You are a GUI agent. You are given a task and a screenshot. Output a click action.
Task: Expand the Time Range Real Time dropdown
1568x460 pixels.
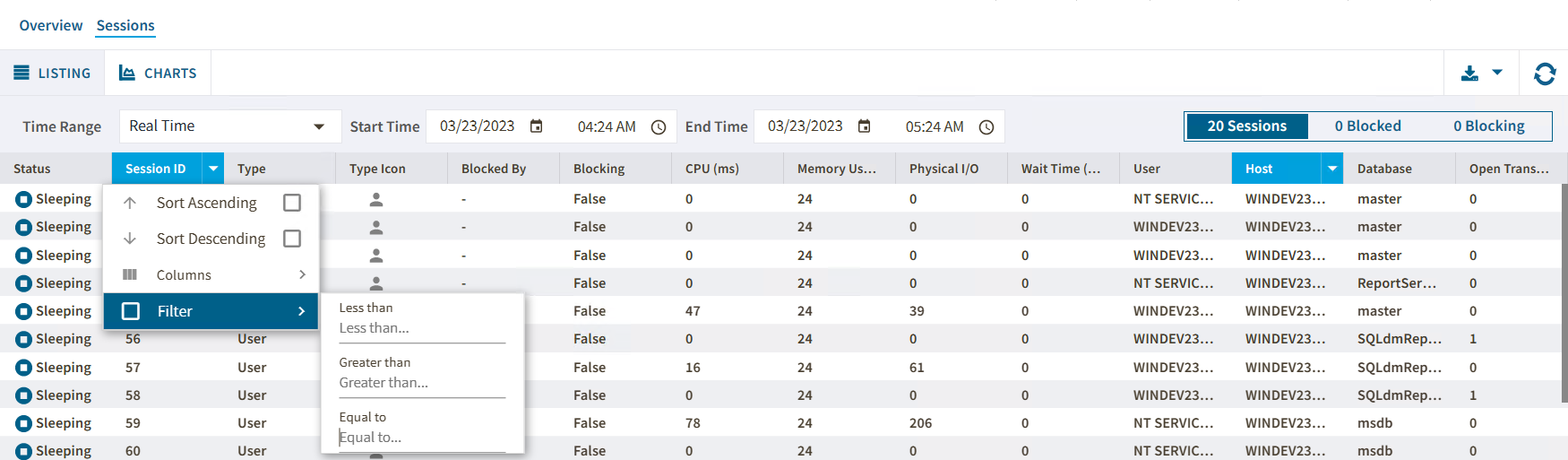tap(319, 126)
